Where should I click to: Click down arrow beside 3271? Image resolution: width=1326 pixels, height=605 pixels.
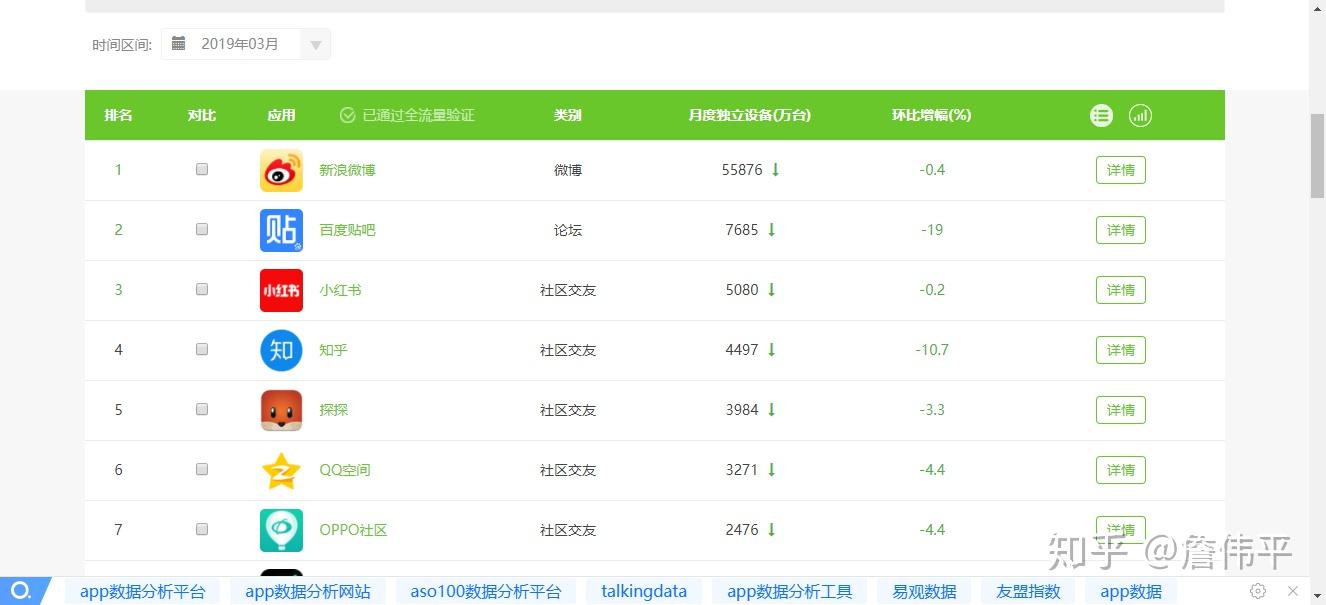pyautogui.click(x=771, y=470)
